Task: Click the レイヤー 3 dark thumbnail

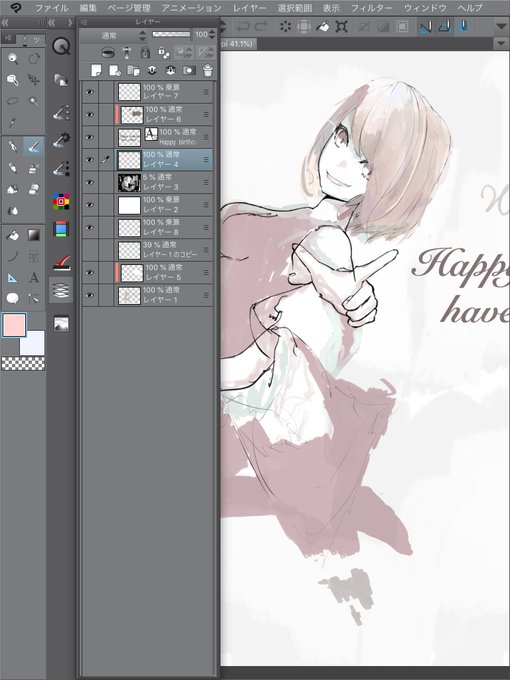Action: pyautogui.click(x=129, y=183)
